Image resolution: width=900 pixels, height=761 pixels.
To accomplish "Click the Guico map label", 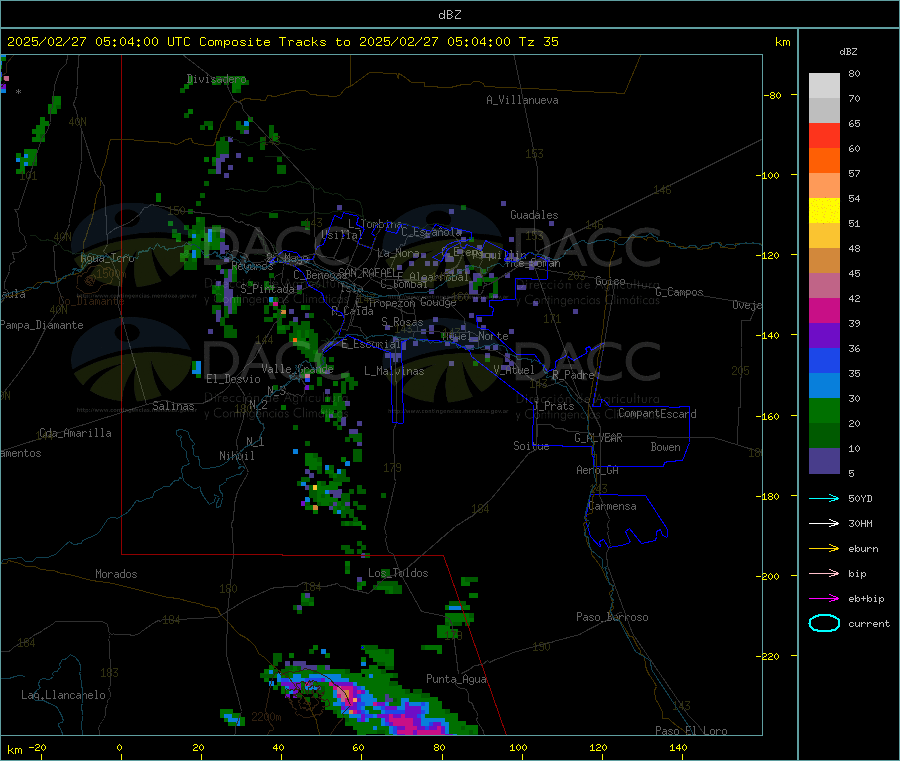I will pyautogui.click(x=610, y=281).
